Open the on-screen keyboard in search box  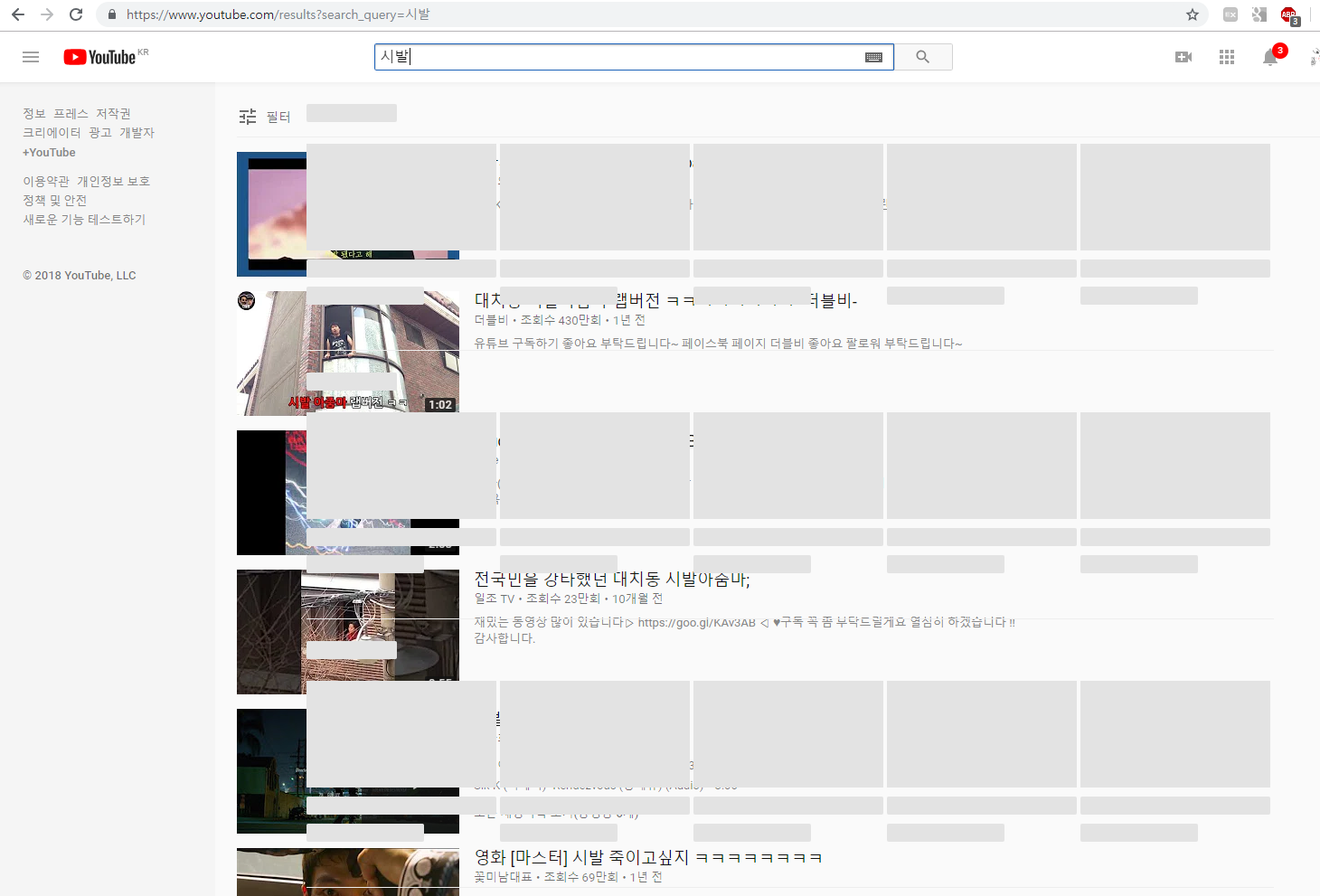click(873, 57)
